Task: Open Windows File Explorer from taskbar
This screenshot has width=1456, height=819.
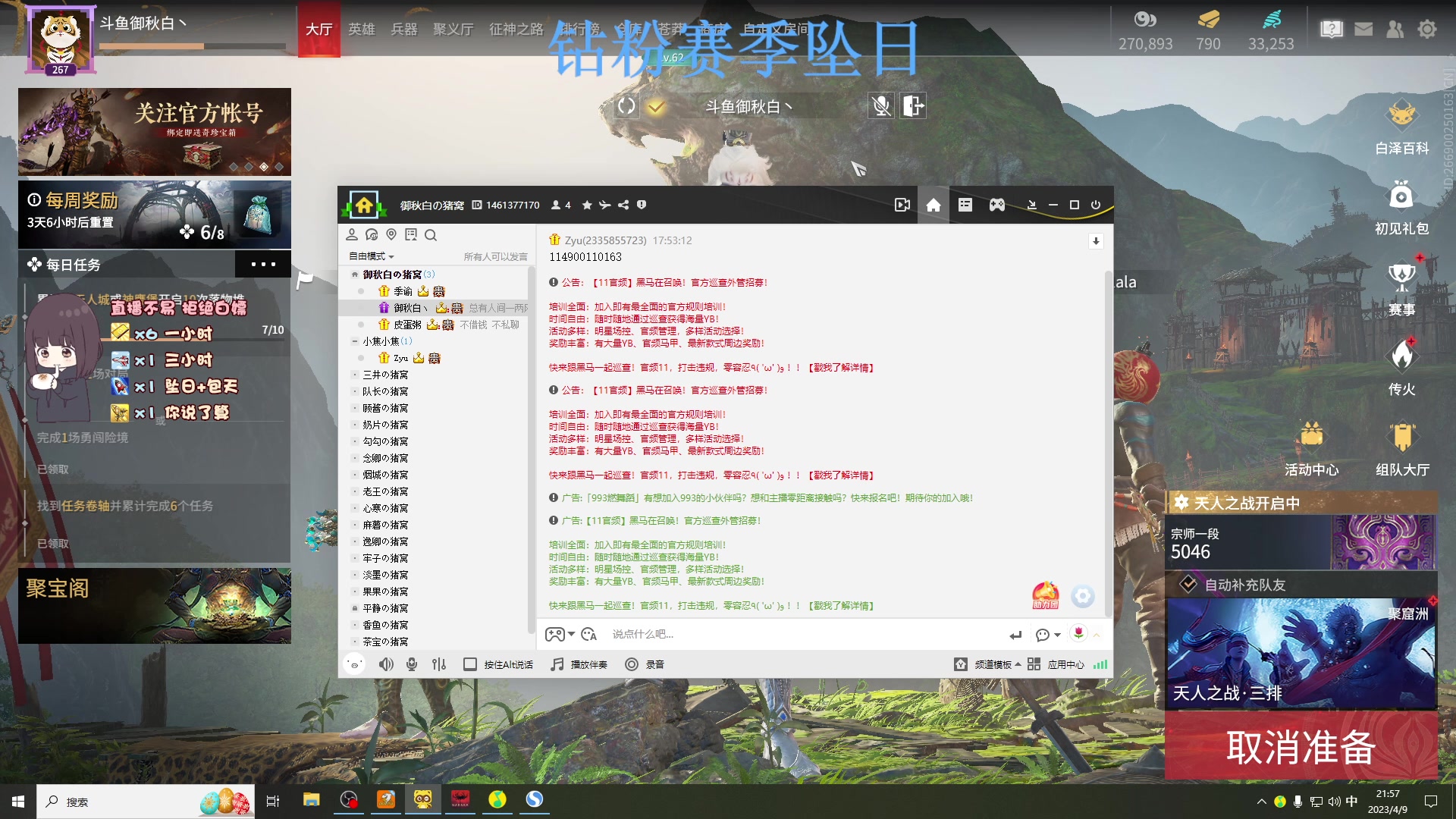Action: (x=312, y=800)
